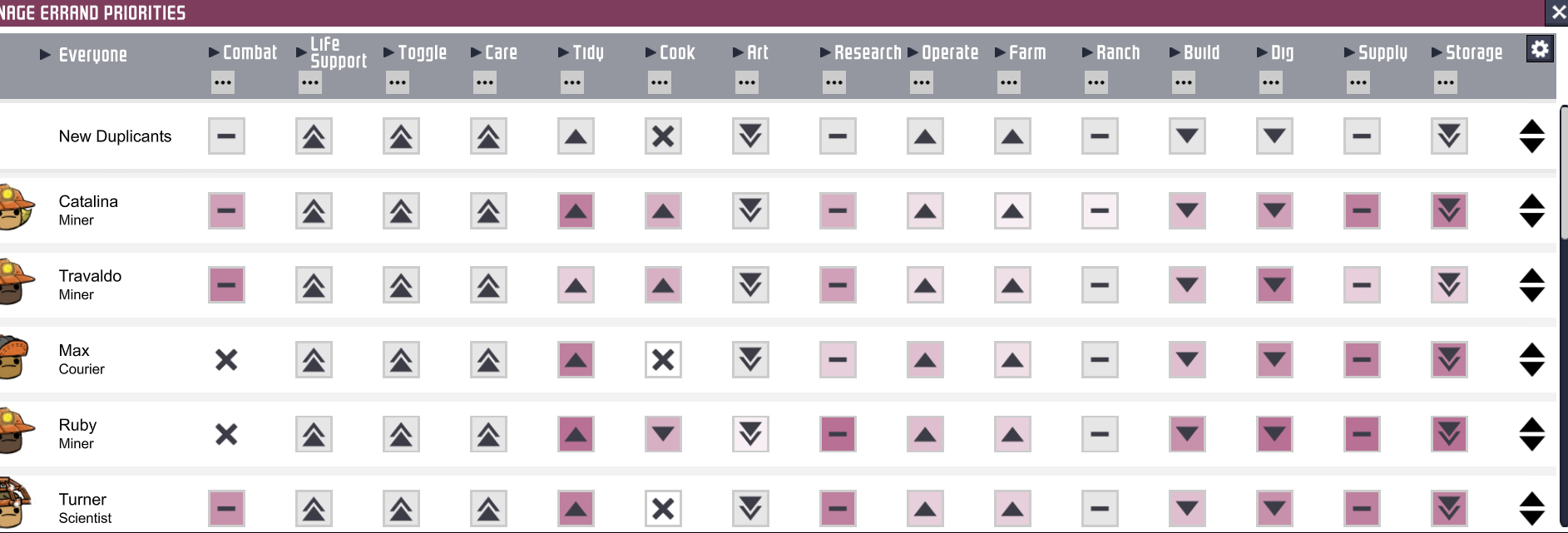
Task: Sort by the Build column header
Action: (x=1201, y=52)
